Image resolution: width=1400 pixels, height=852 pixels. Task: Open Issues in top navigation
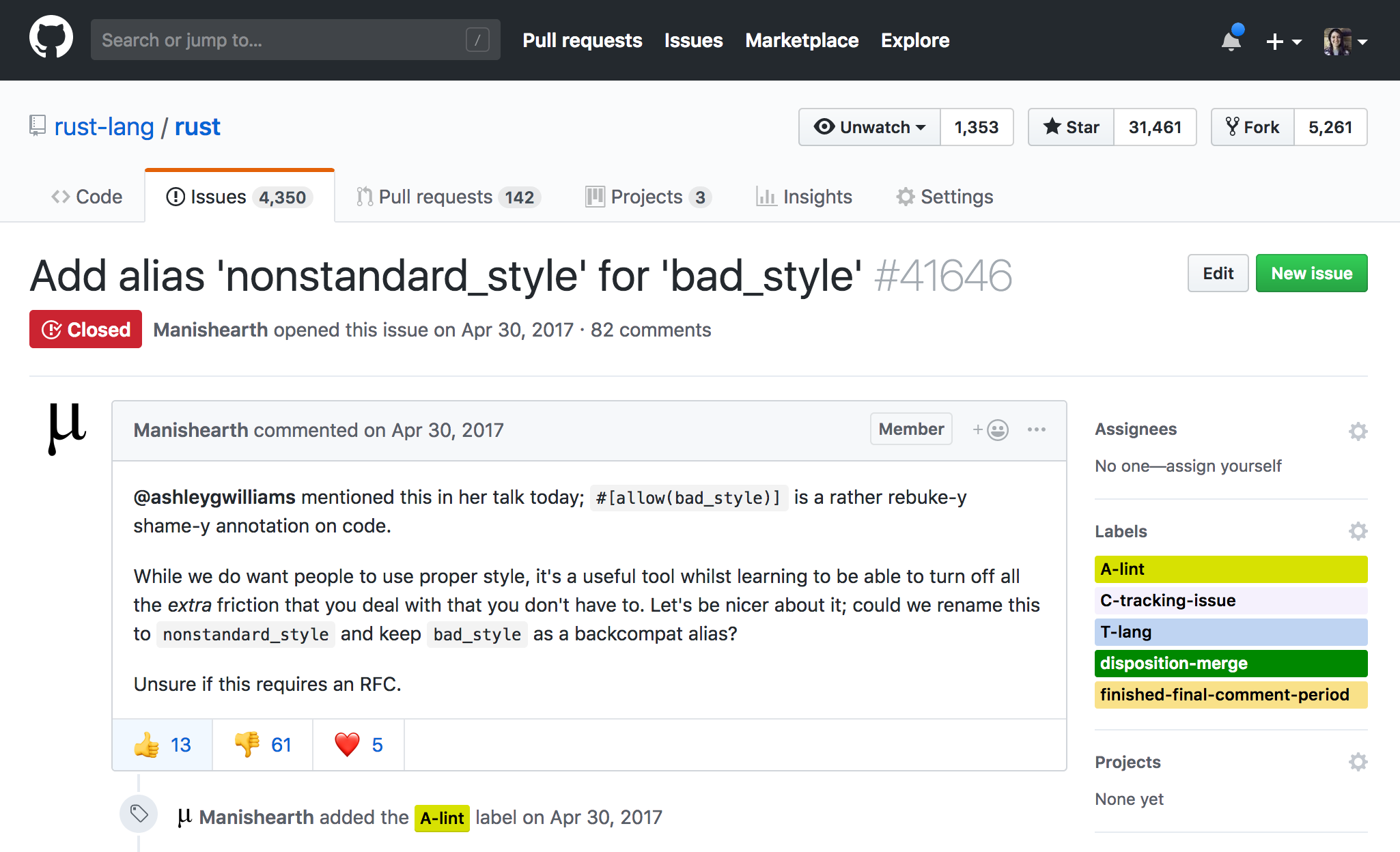693,40
